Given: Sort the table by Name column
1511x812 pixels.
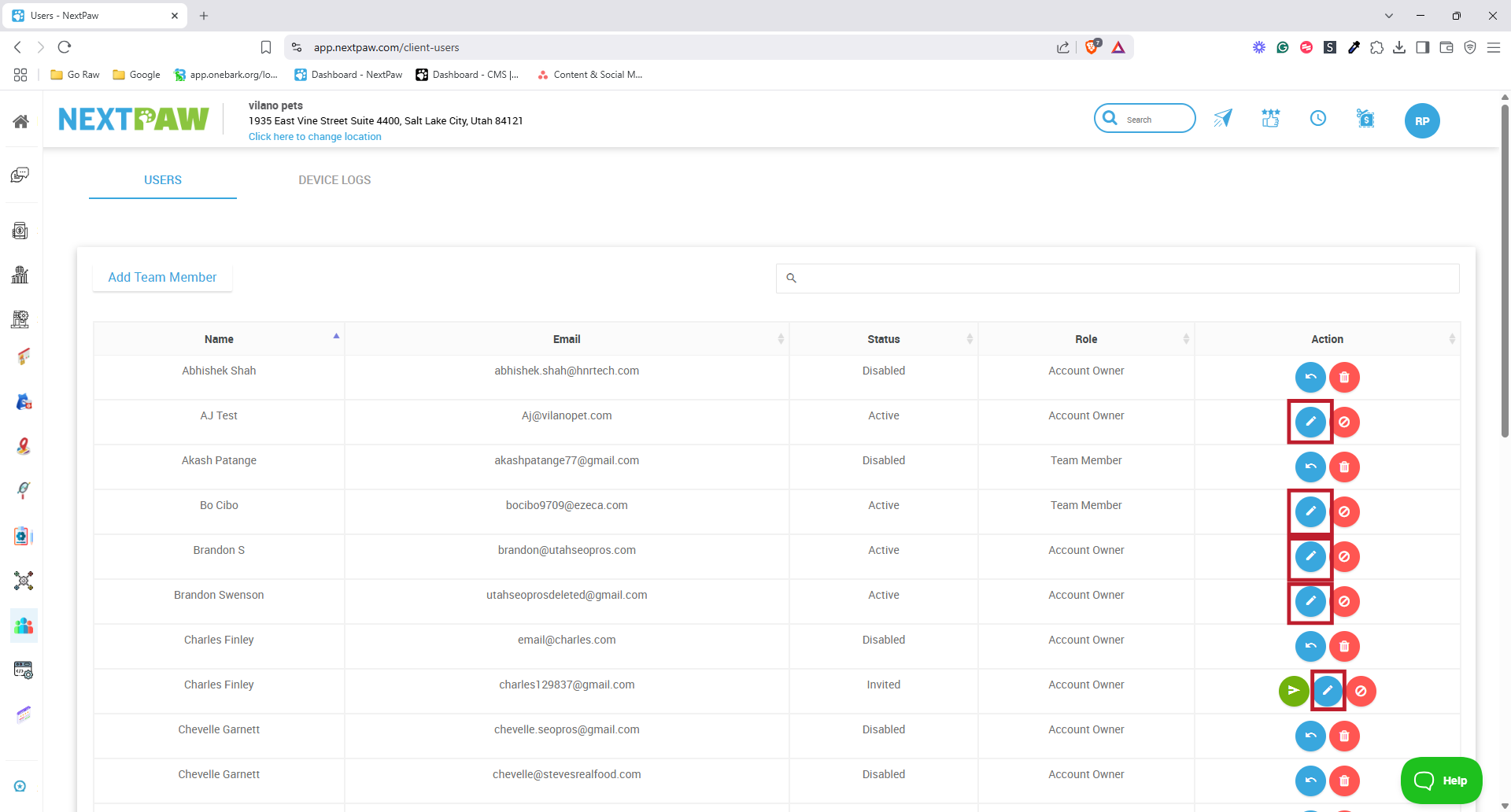Looking at the screenshot, I should point(219,339).
